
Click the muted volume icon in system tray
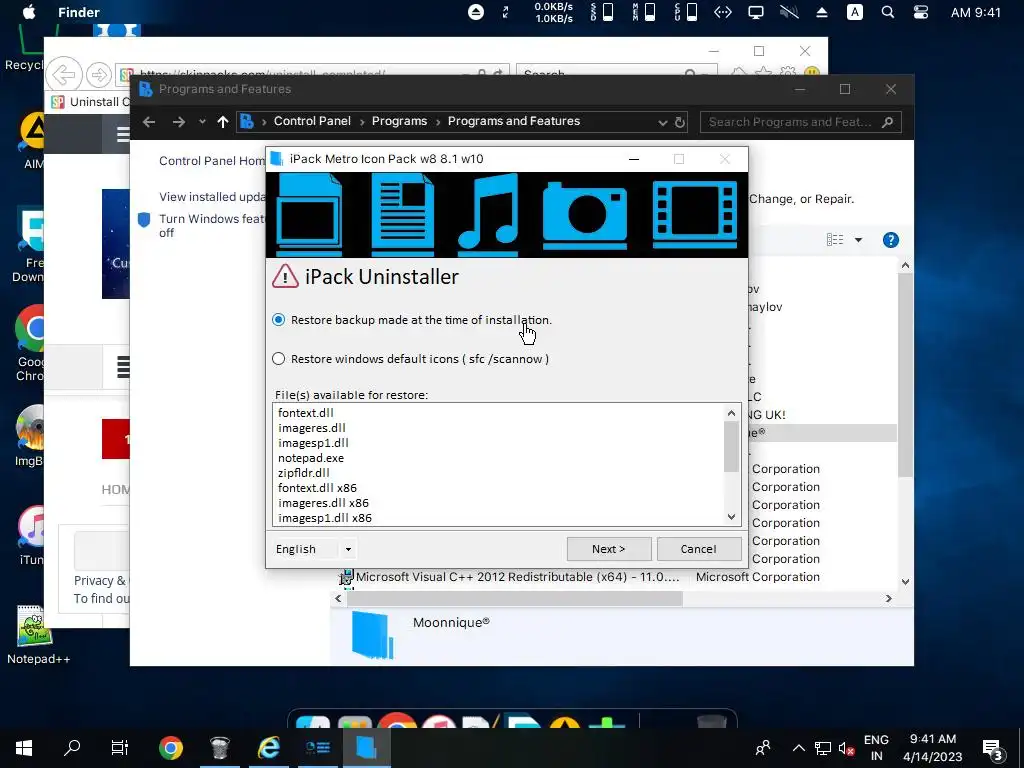846,749
